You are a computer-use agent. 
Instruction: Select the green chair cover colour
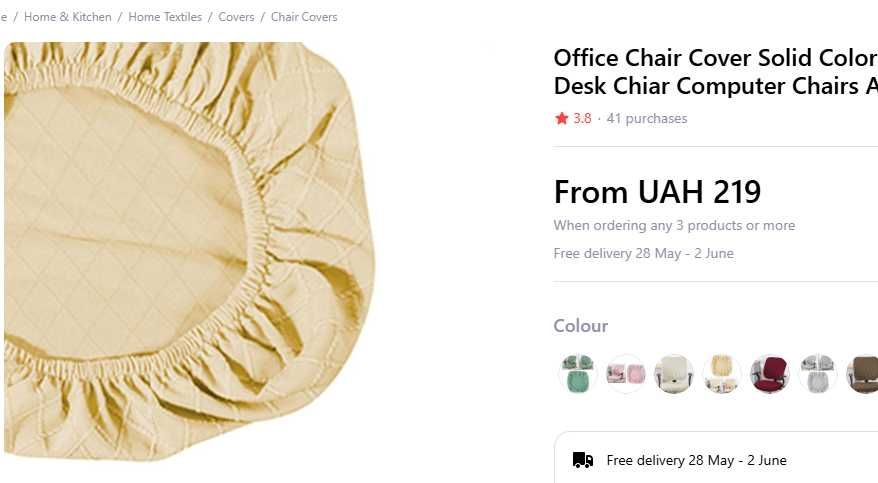coord(577,374)
